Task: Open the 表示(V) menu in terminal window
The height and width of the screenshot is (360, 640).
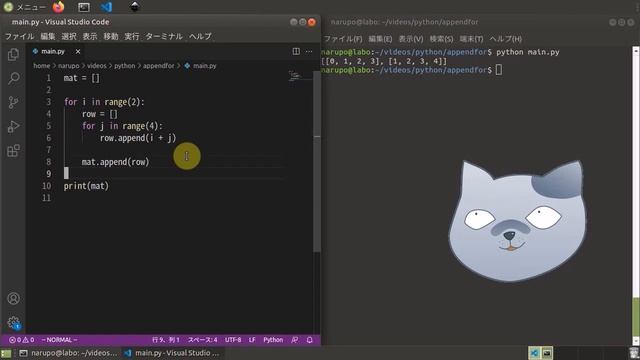Action: 411,39
